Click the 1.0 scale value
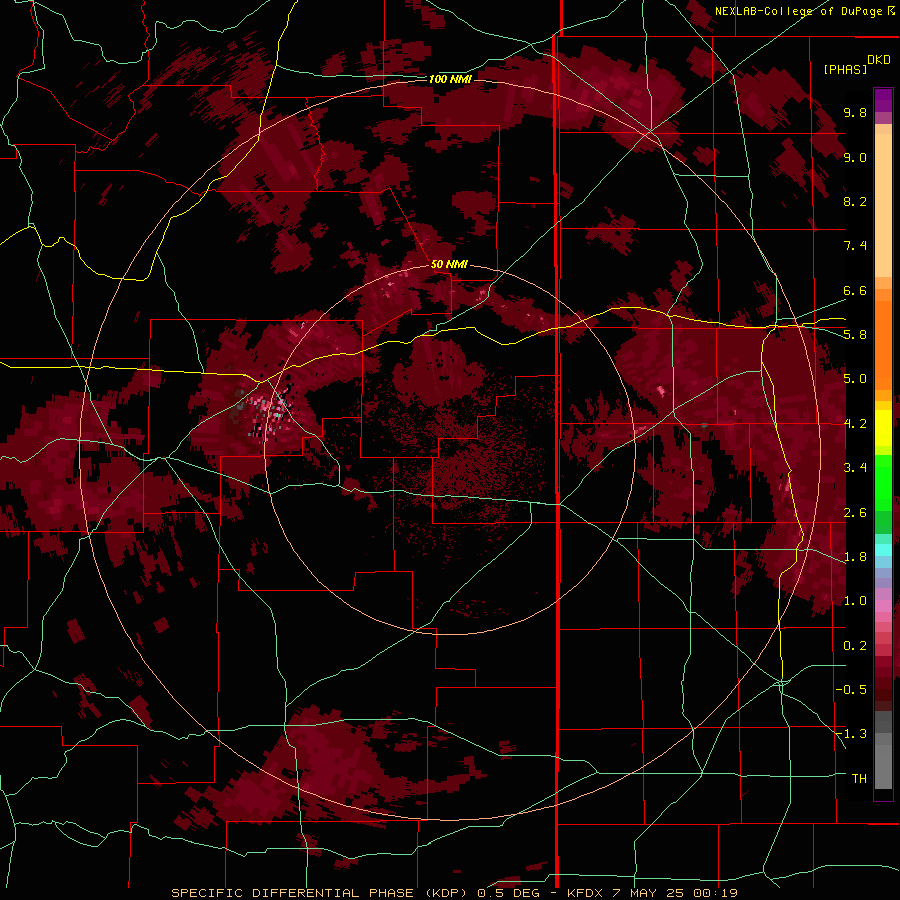900x900 pixels. tap(855, 601)
